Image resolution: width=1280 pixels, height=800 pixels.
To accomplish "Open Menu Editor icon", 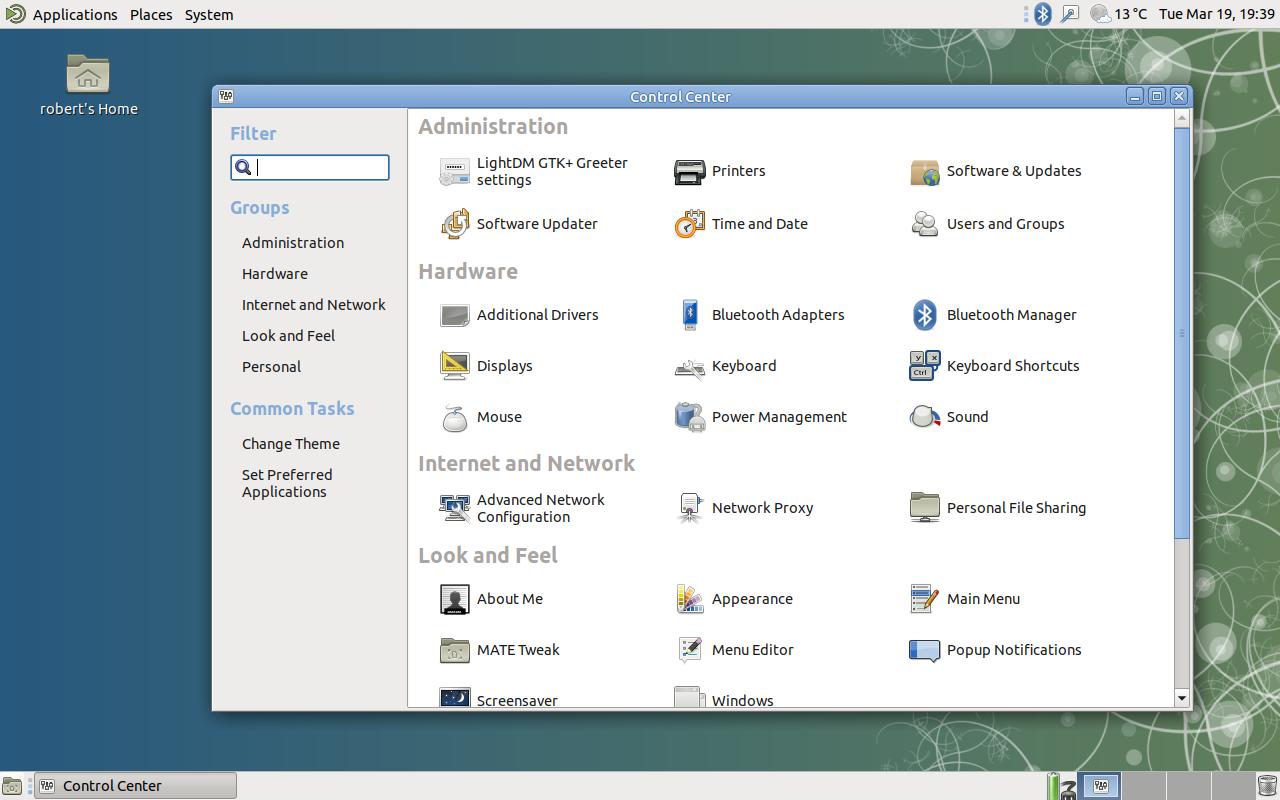I will 690,650.
